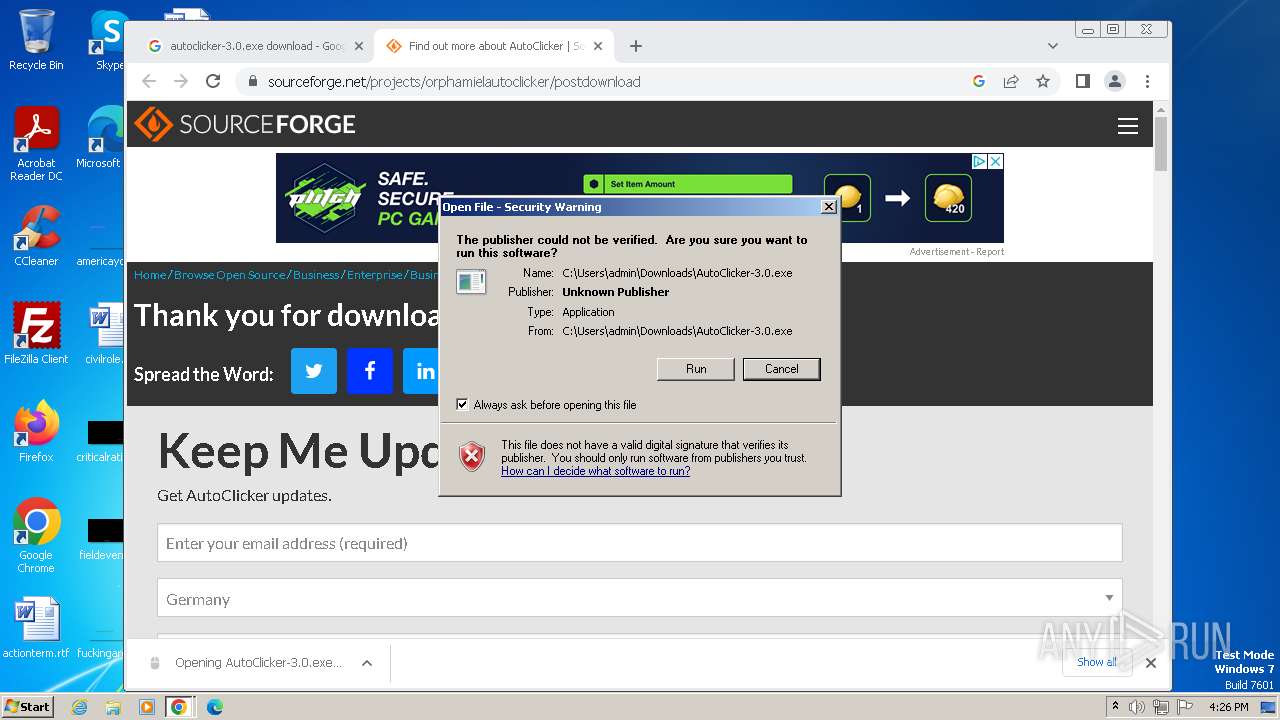
Task: Open Microsoft Edge from the taskbar
Action: pos(214,707)
